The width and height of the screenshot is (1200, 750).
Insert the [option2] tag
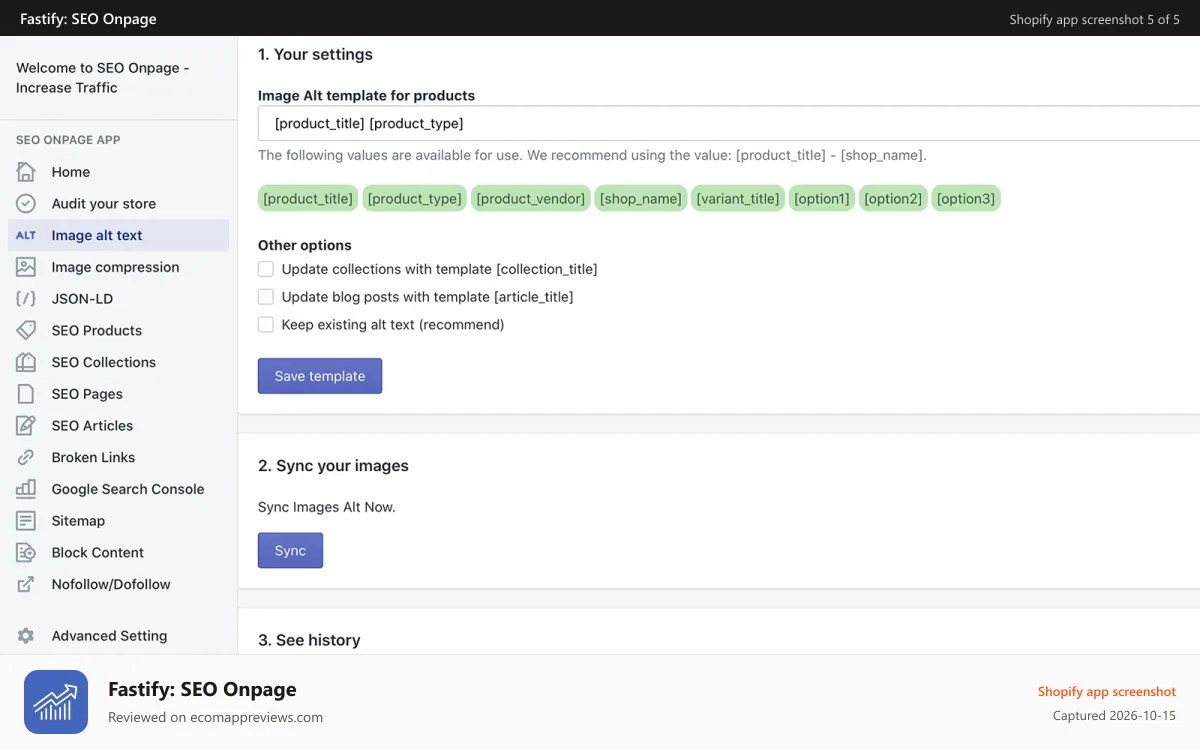pos(893,199)
